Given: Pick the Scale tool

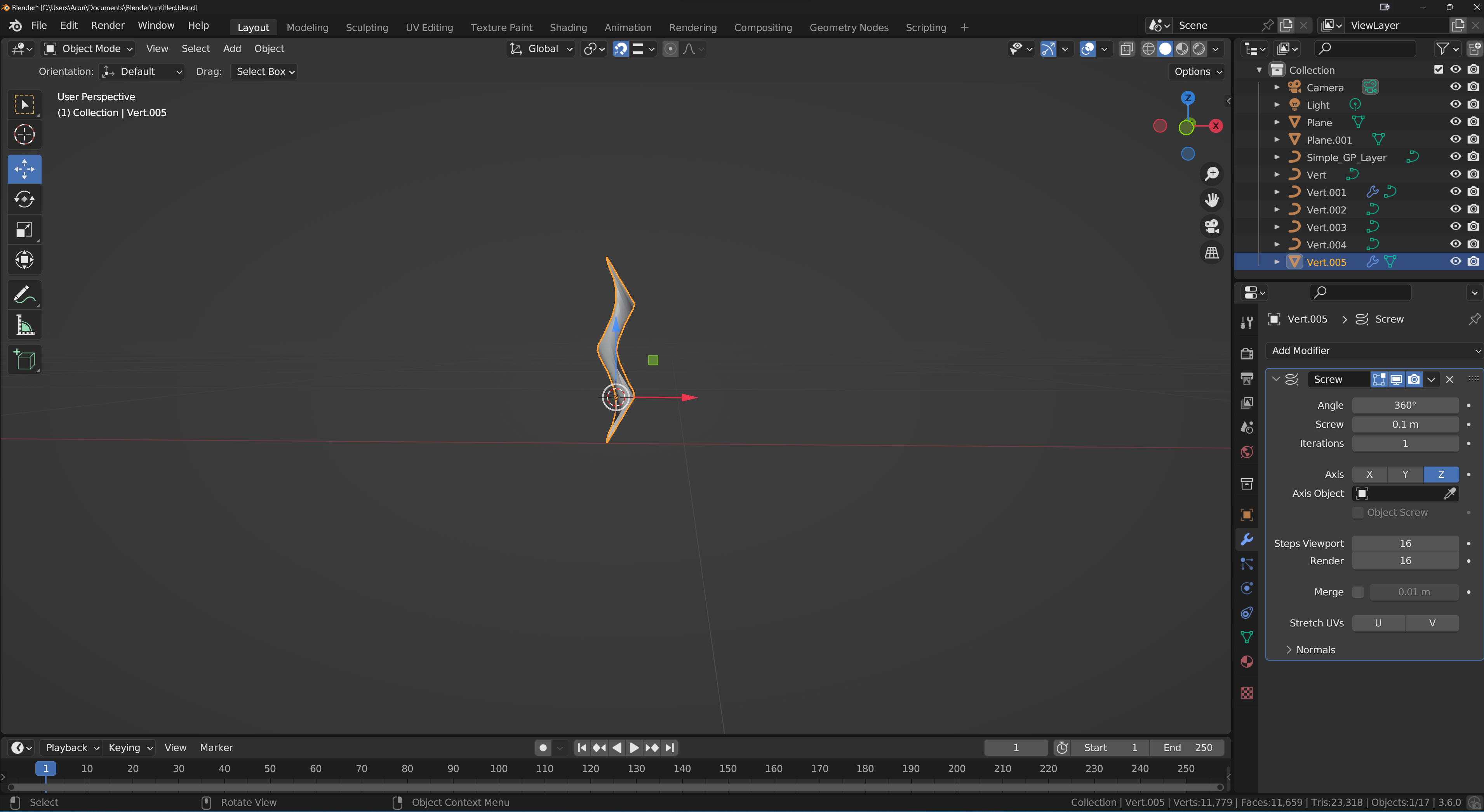Looking at the screenshot, I should (x=24, y=230).
